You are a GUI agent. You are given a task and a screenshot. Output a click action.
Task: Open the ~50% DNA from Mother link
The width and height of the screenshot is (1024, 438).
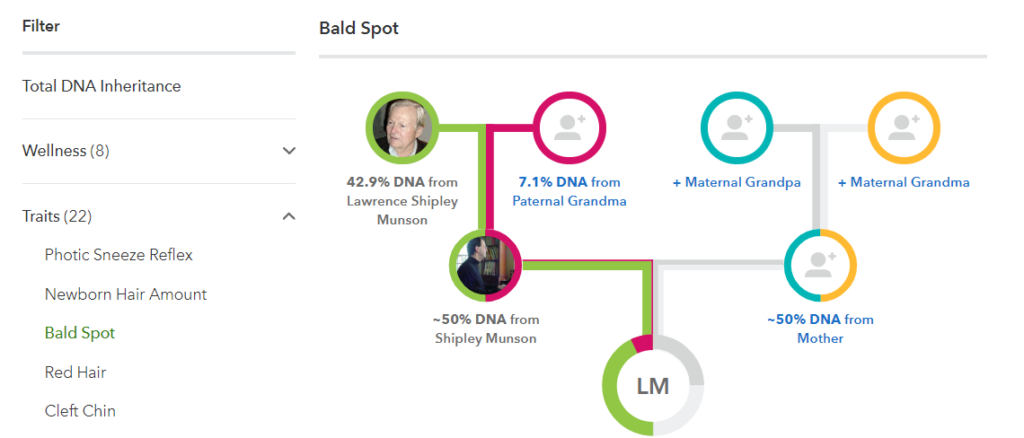820,329
